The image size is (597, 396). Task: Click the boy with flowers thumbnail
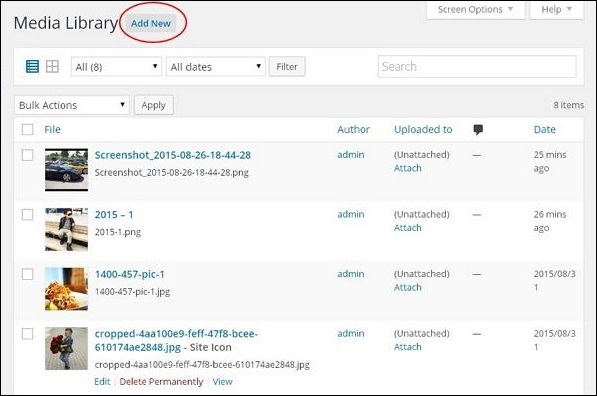(x=67, y=348)
